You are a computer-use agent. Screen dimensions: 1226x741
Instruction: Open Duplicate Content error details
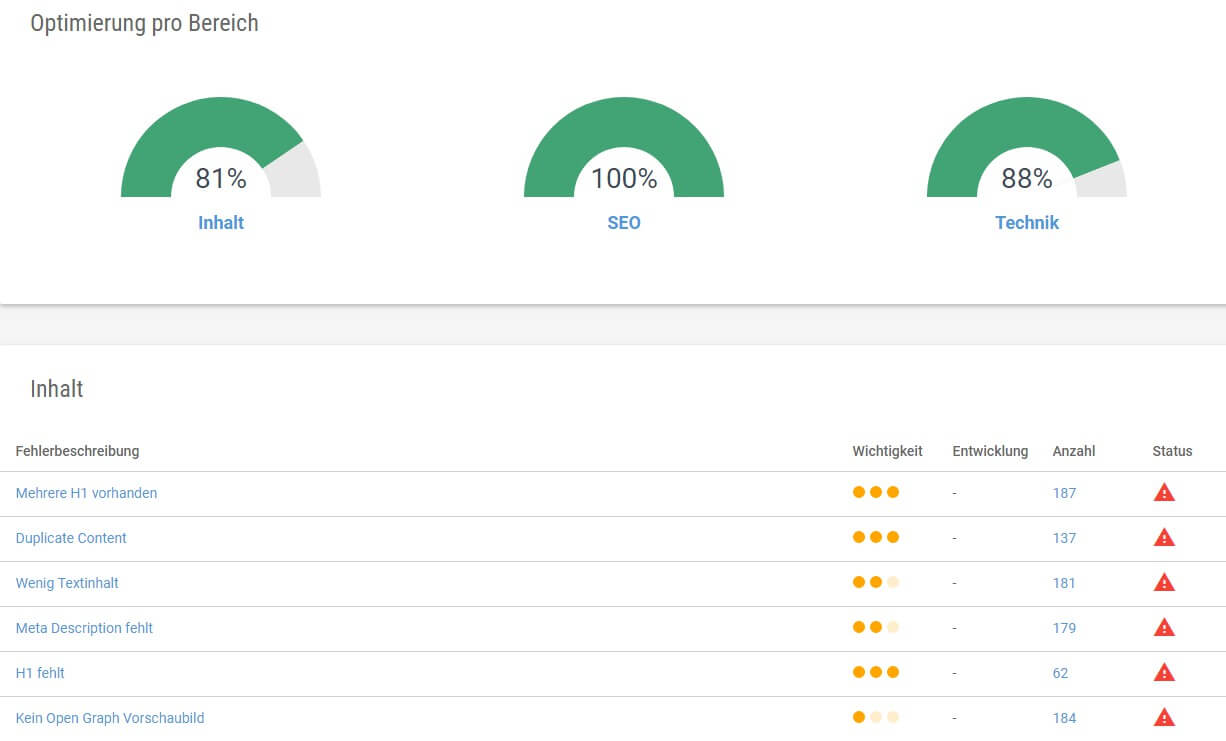71,538
